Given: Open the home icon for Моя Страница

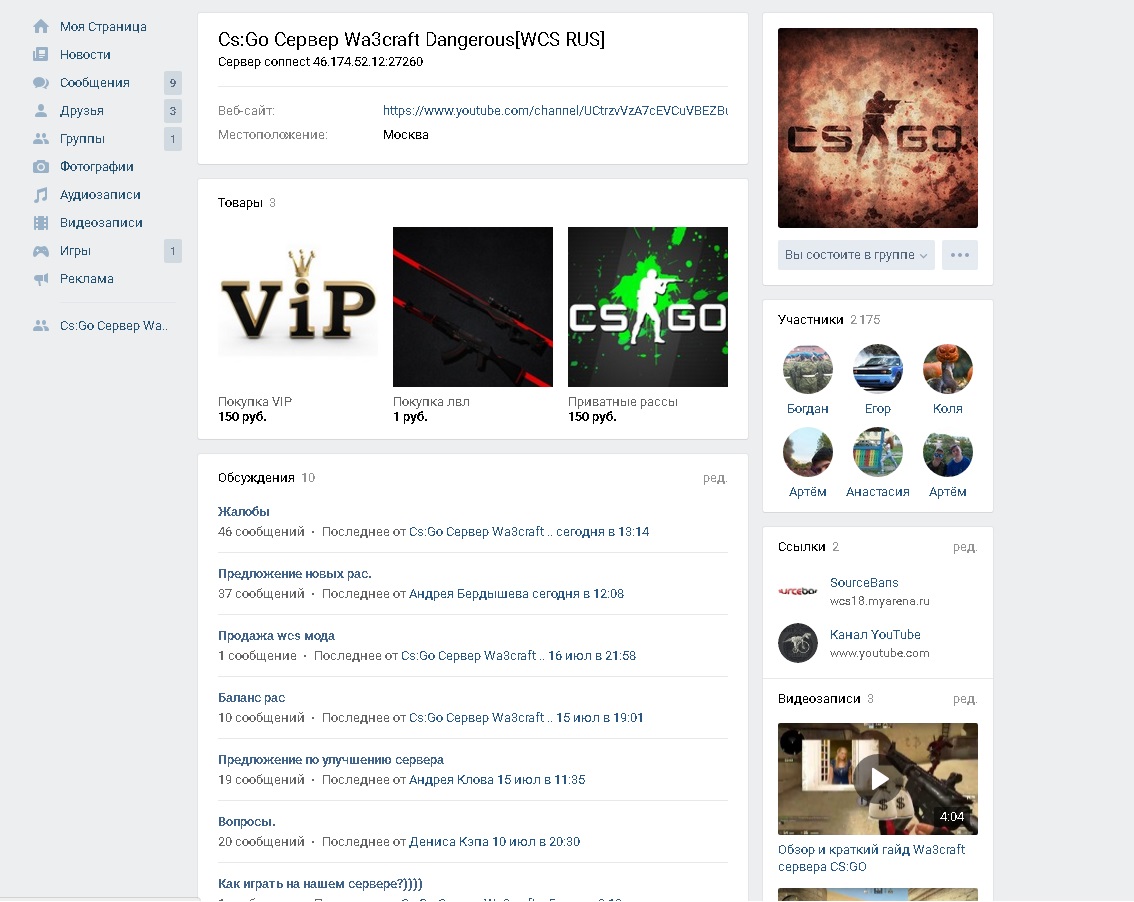Looking at the screenshot, I should click(41, 27).
